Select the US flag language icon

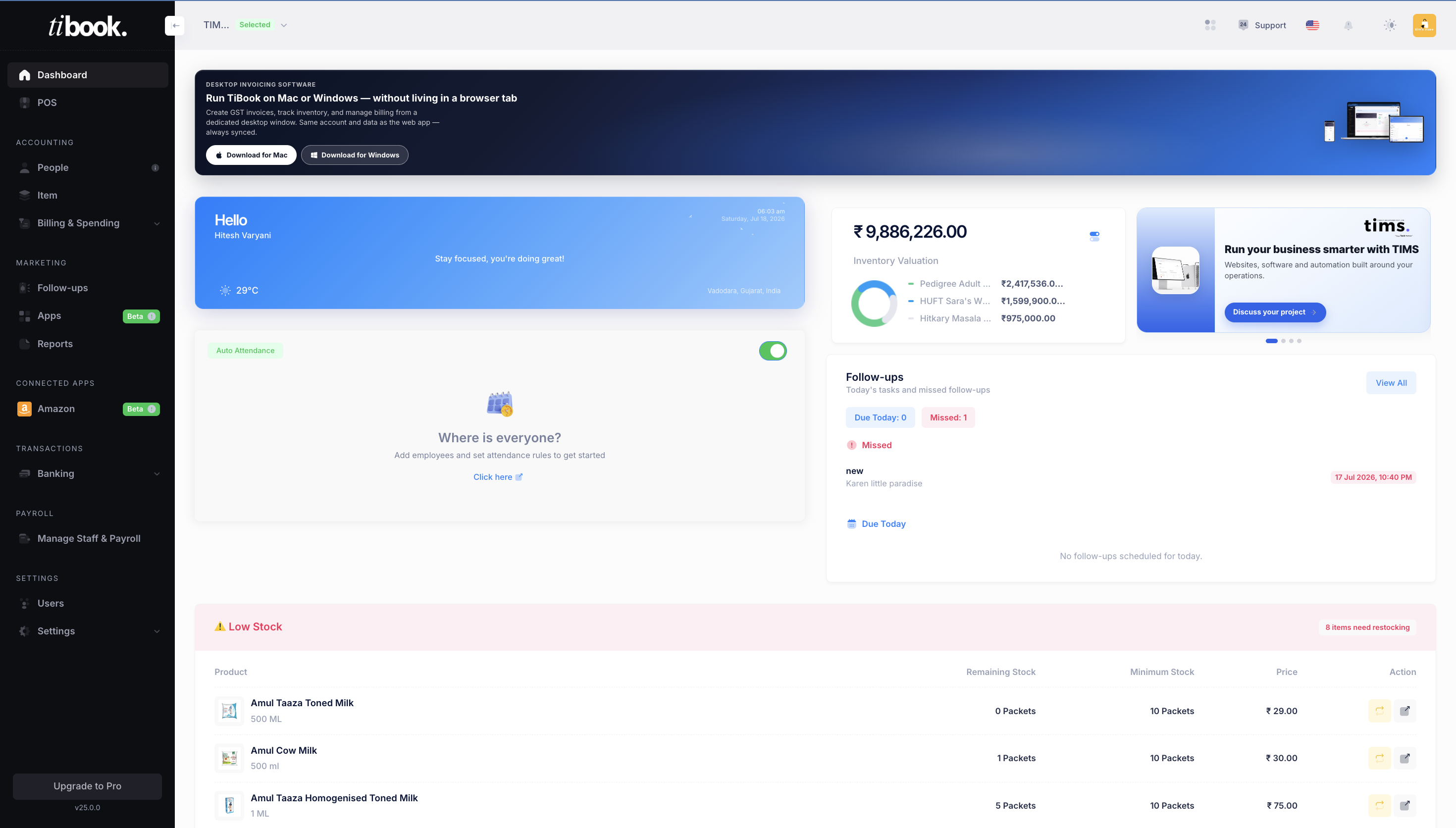tap(1312, 26)
